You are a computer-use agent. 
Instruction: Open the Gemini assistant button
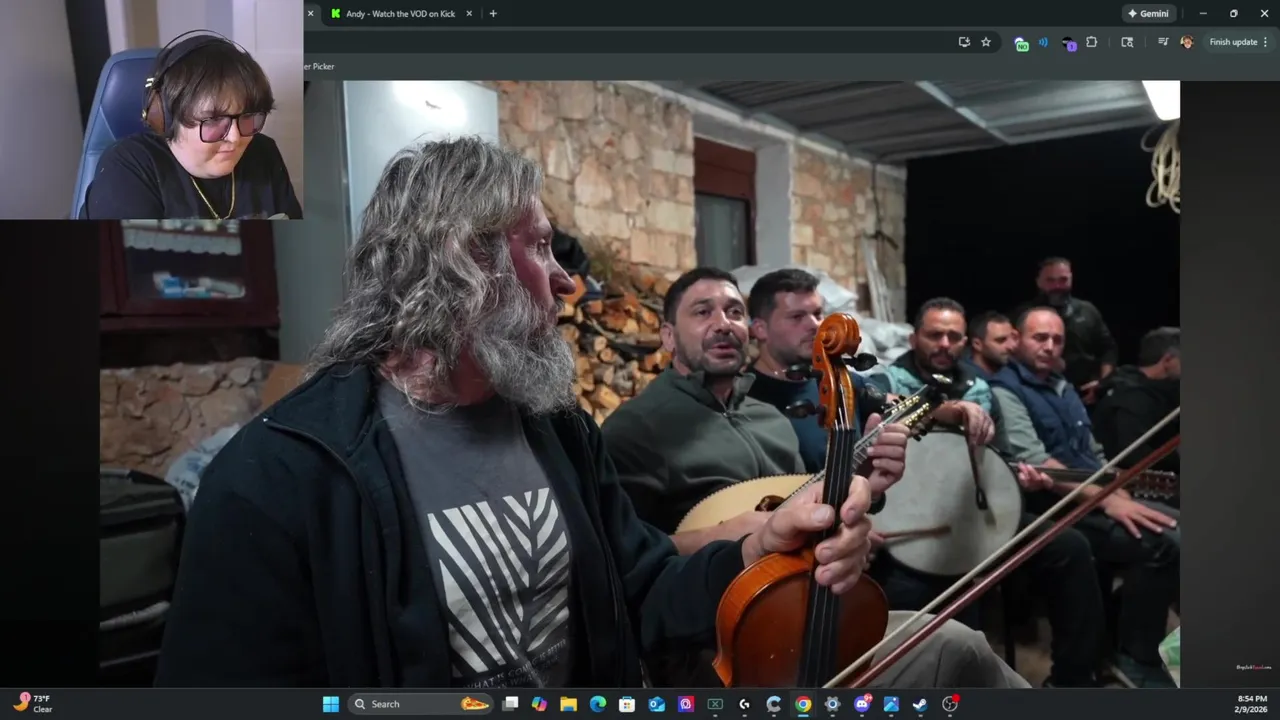point(1148,14)
